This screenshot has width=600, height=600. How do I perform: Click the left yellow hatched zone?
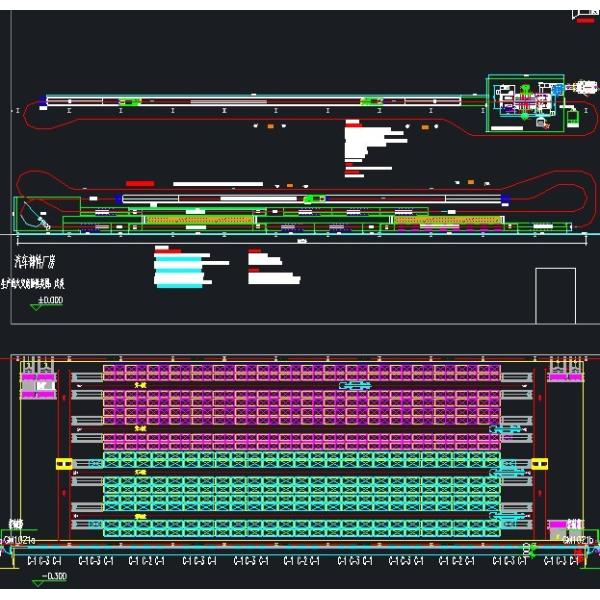coord(200,219)
